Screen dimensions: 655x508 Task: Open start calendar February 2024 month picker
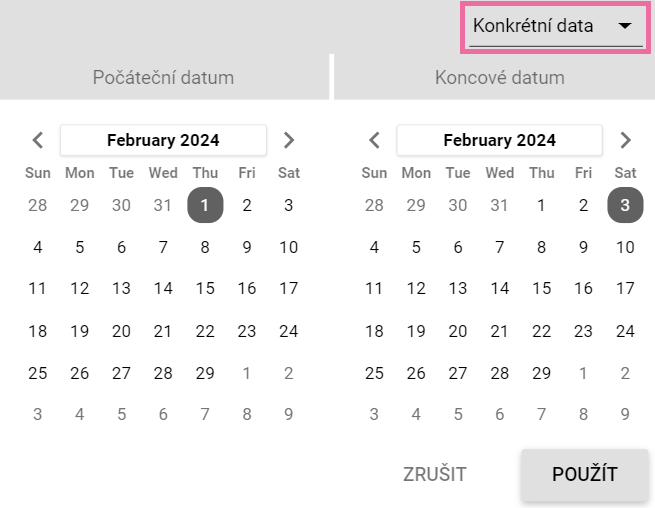tap(163, 140)
